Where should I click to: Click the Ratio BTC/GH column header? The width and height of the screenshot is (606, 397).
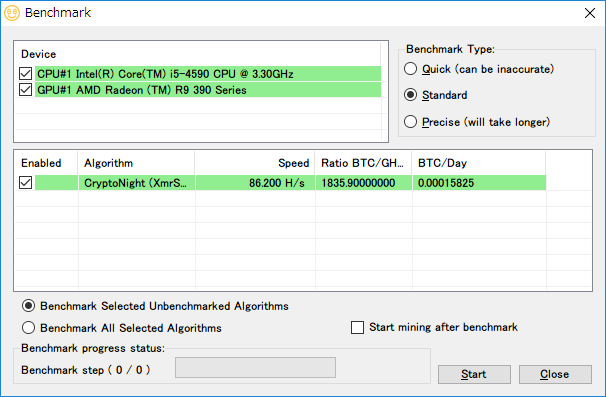[363, 163]
